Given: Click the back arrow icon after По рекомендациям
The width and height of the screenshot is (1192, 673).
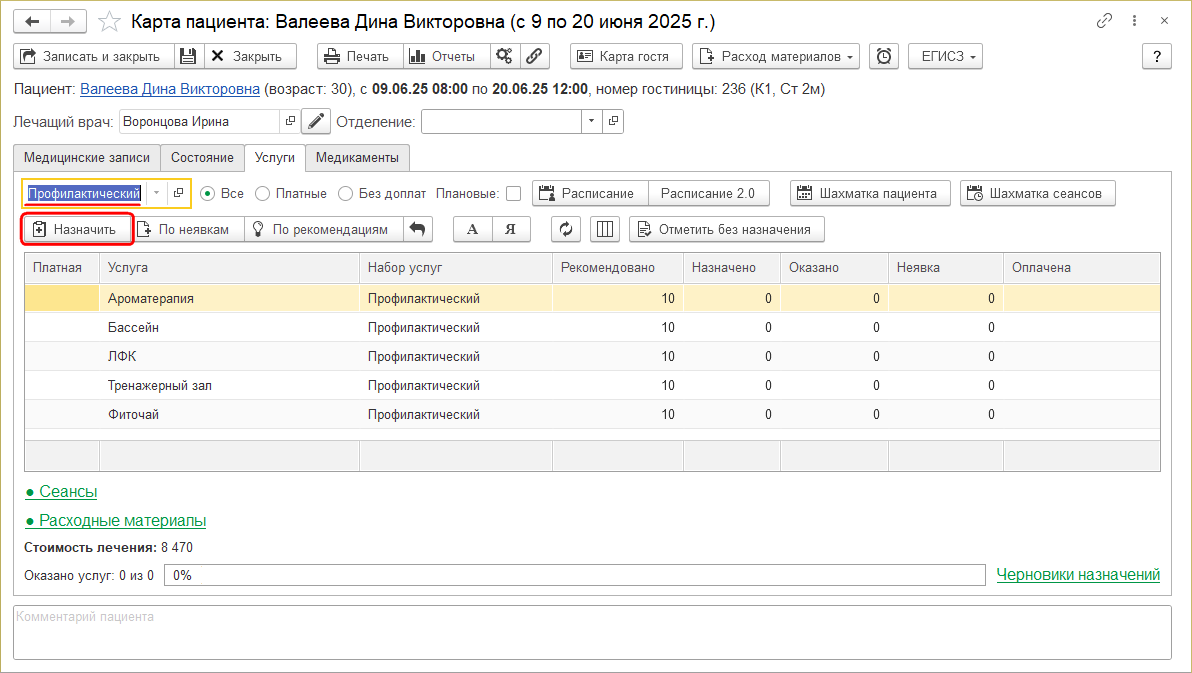Looking at the screenshot, I should (x=418, y=229).
